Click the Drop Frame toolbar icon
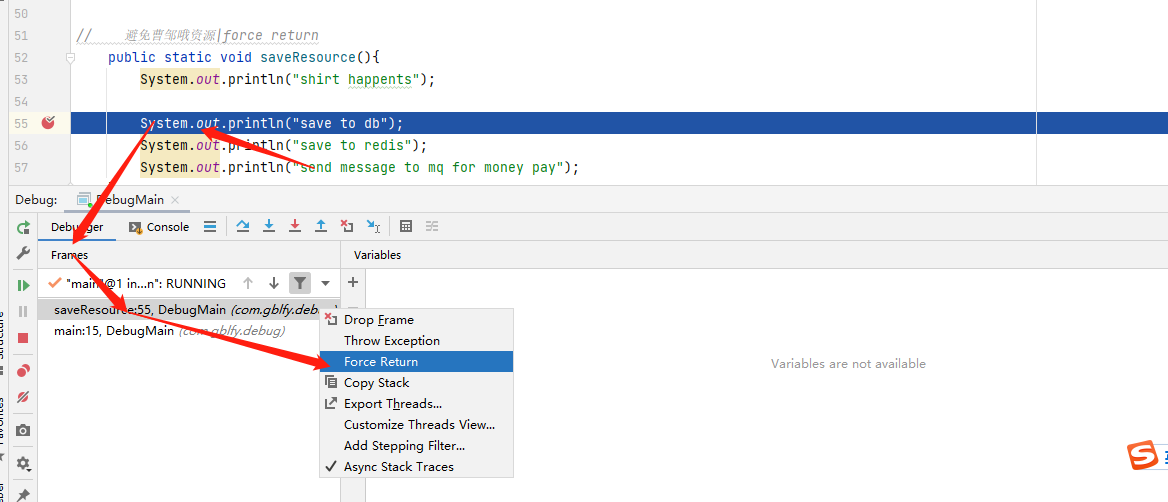Image resolution: width=1168 pixels, height=502 pixels. (346, 226)
